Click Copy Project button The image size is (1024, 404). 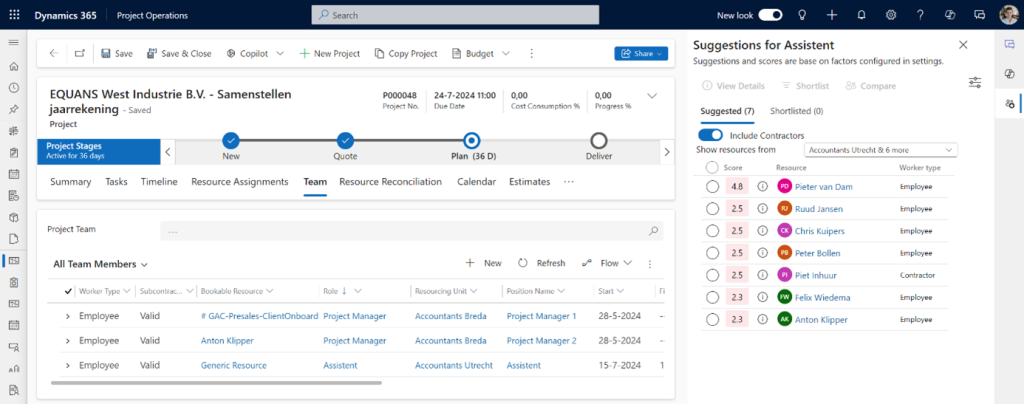click(x=406, y=54)
